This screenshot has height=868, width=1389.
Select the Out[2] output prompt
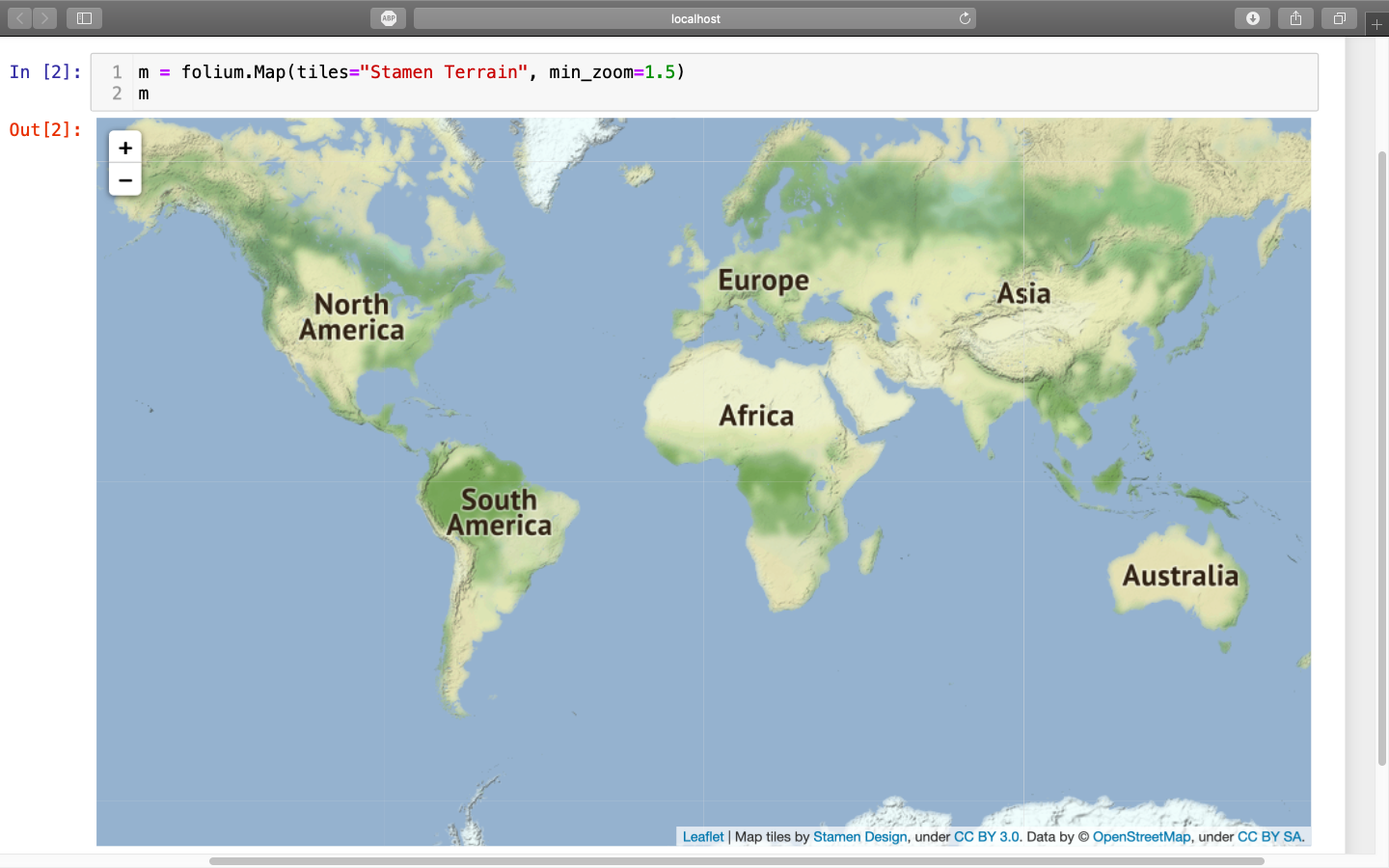[x=45, y=130]
